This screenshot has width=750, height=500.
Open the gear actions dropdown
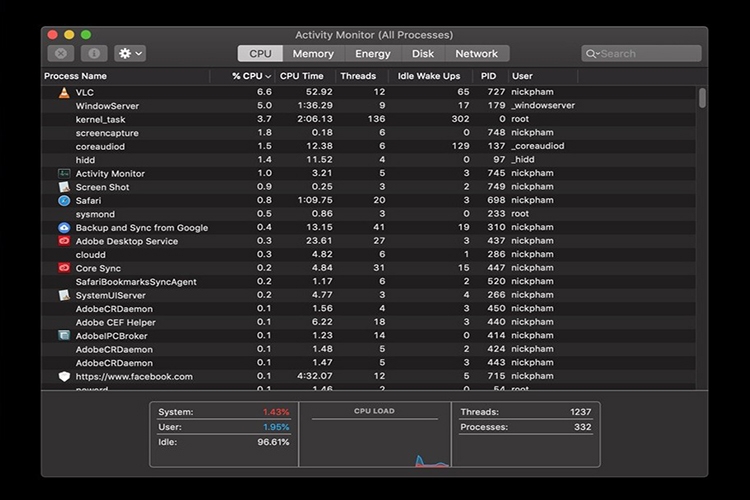130,54
